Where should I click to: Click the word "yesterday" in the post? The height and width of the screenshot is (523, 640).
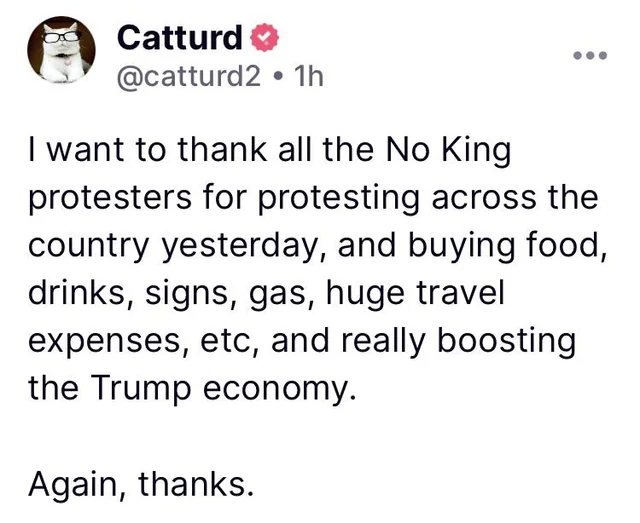[249, 246]
